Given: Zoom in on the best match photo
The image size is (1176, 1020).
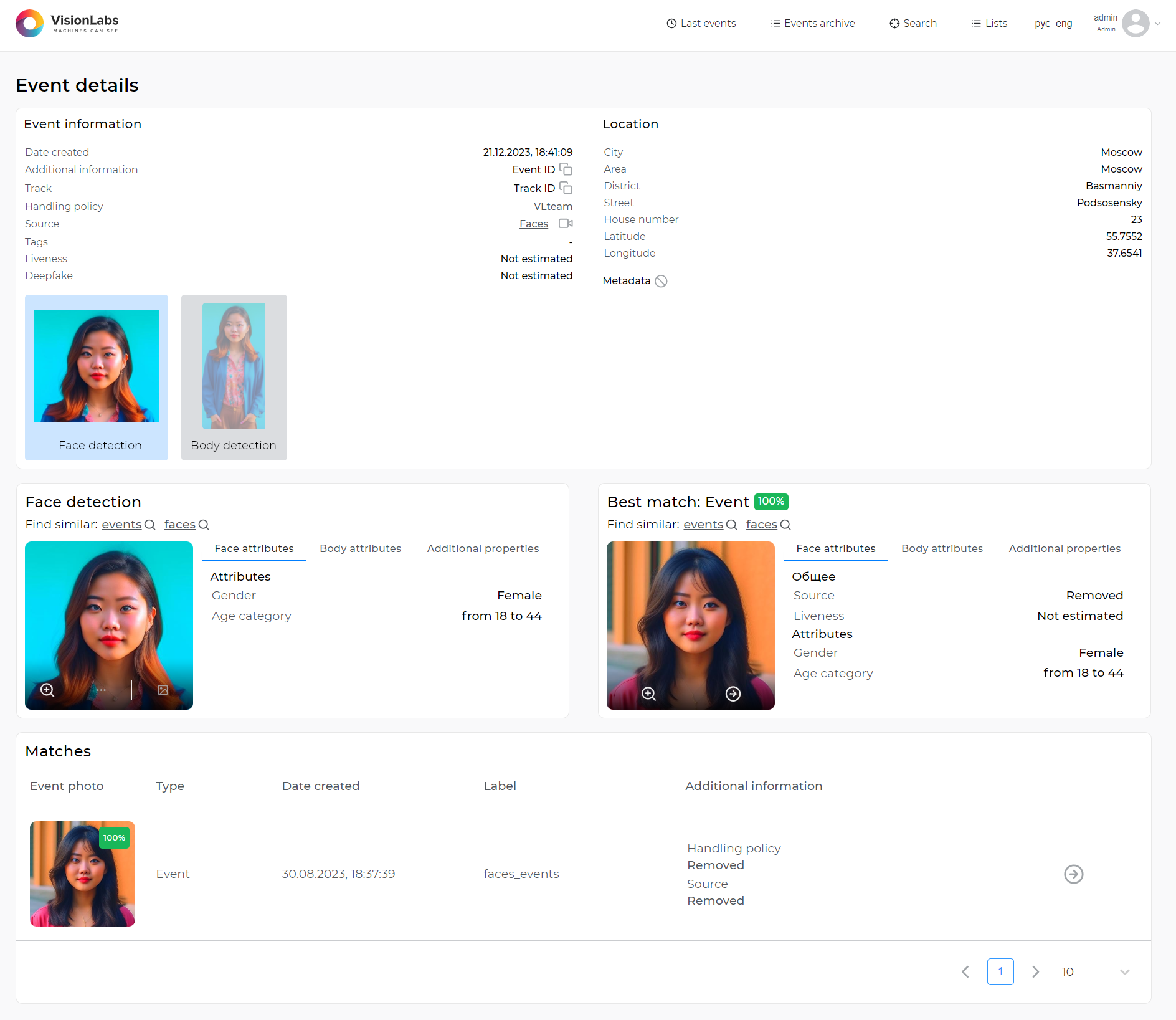Looking at the screenshot, I should click(x=648, y=694).
